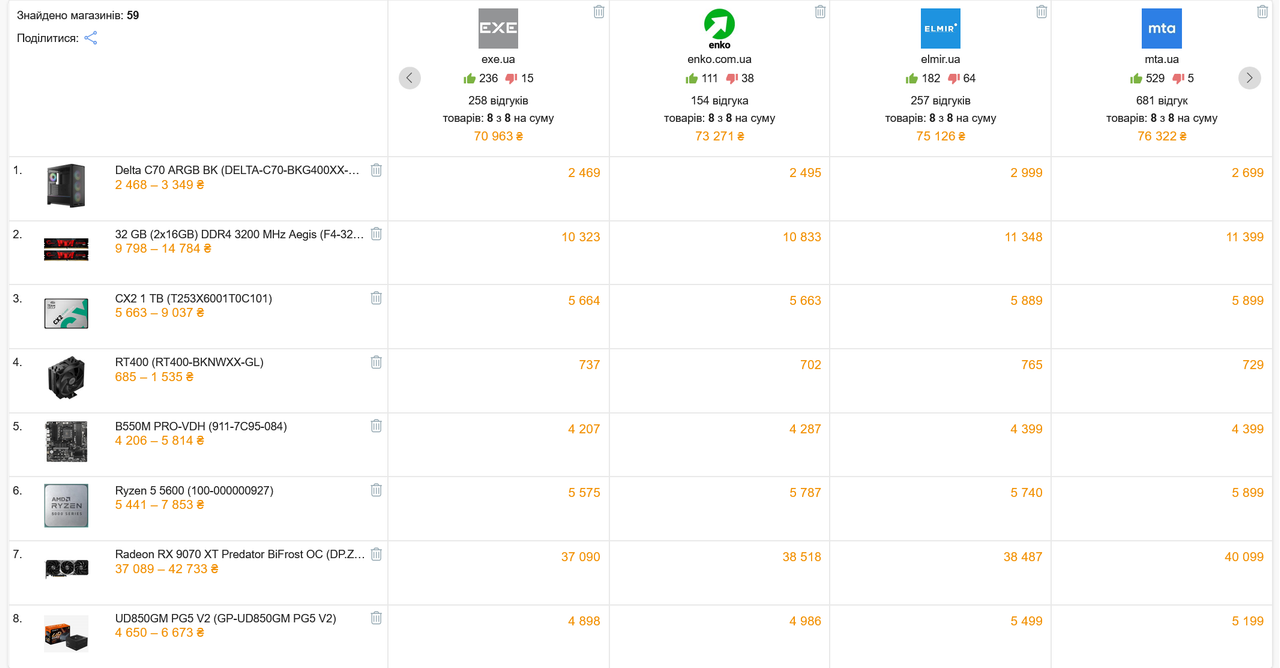Click price 37 090 for Radeon at exe.ua

[x=581, y=557]
